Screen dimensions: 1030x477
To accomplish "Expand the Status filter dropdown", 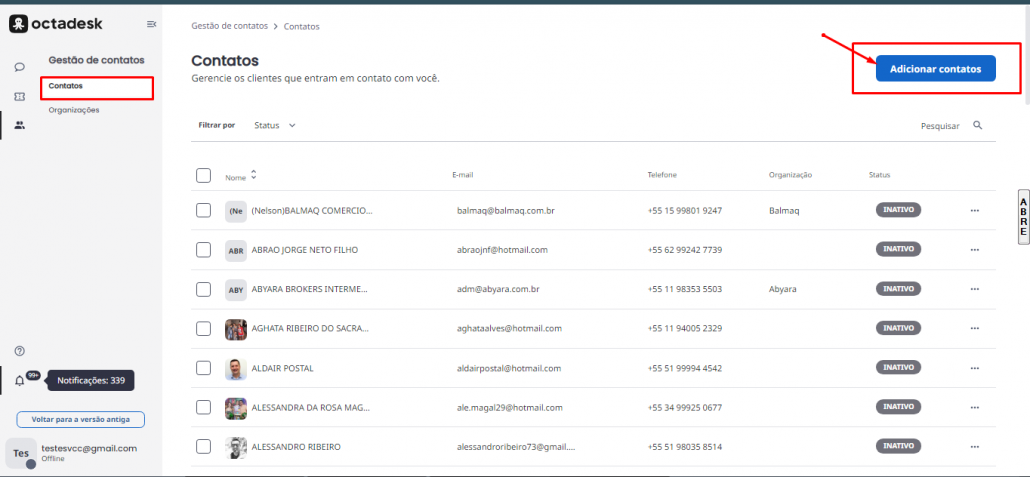I will point(275,125).
